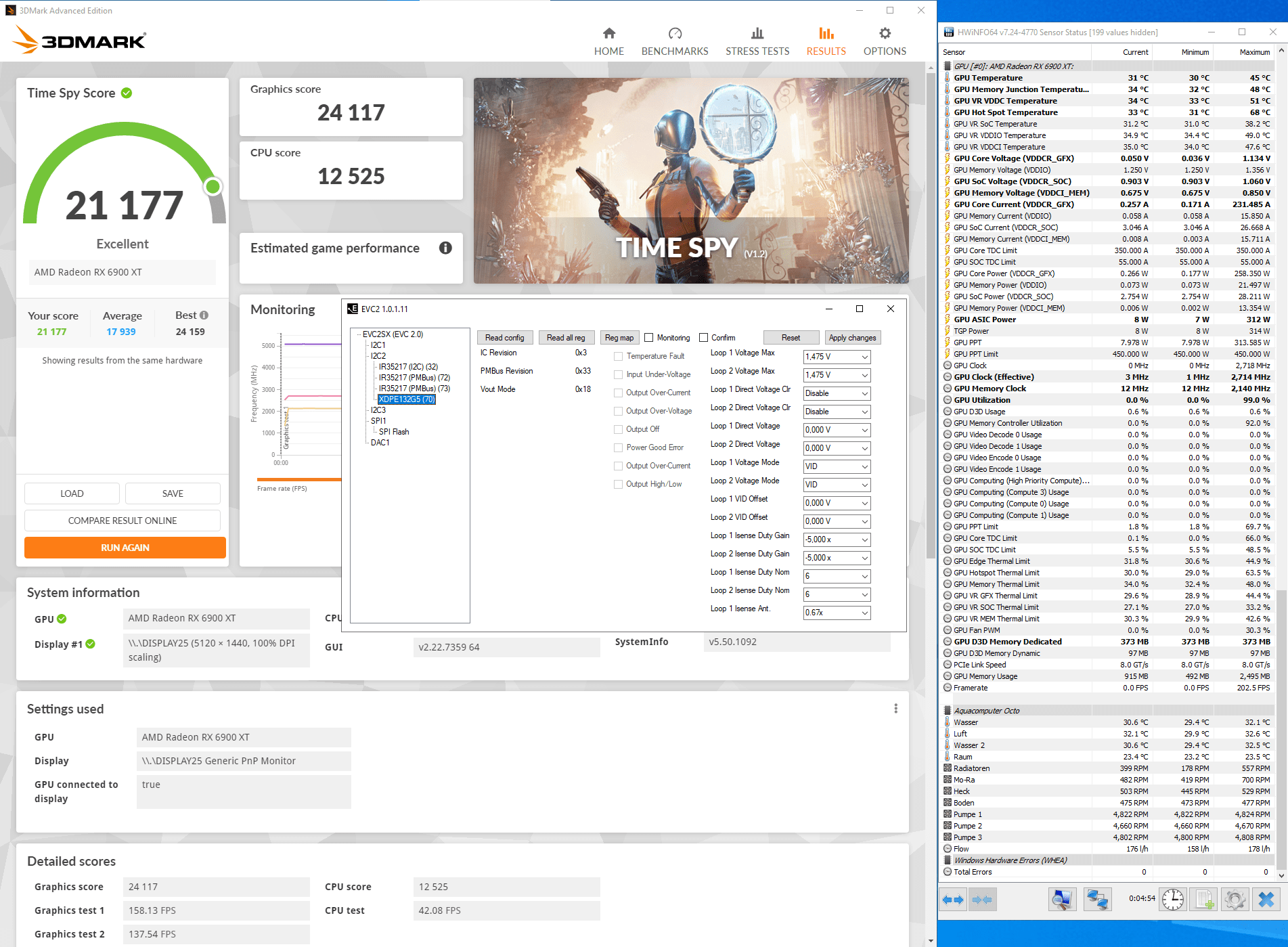Select SPI Flash in the EVC2 tree
The height and width of the screenshot is (947, 1288).
click(x=394, y=432)
